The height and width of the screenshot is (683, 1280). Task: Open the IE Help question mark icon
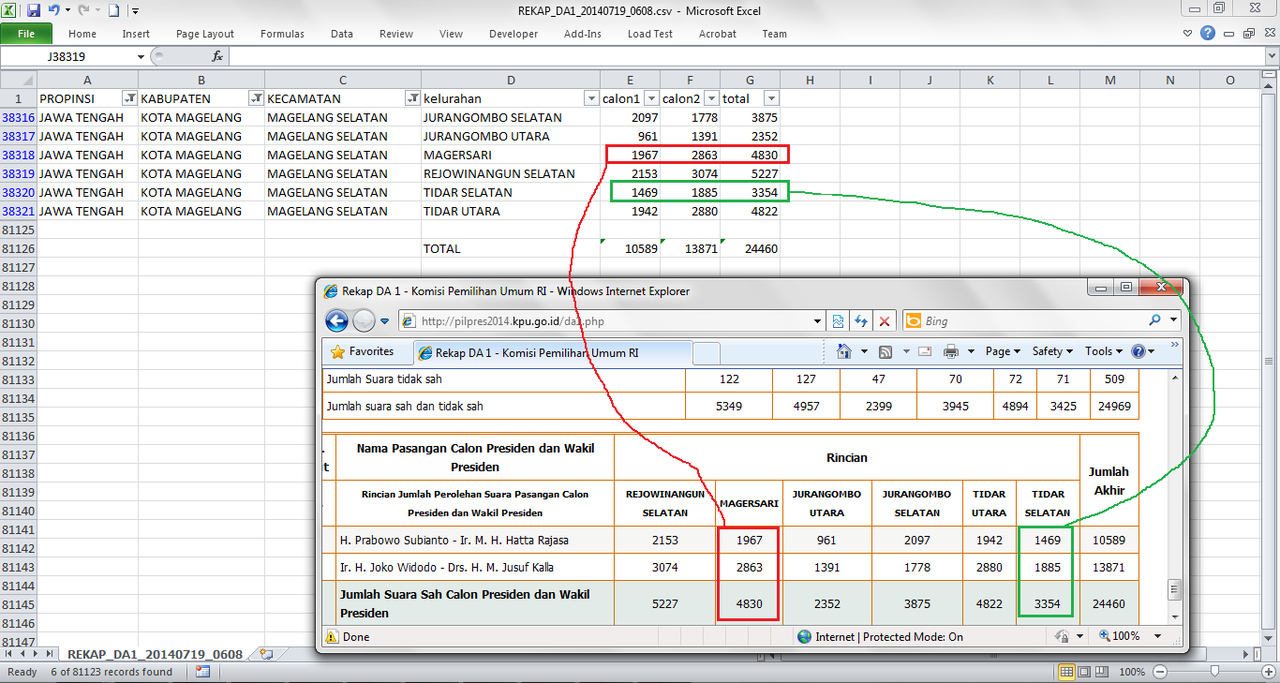pyautogui.click(x=1138, y=352)
